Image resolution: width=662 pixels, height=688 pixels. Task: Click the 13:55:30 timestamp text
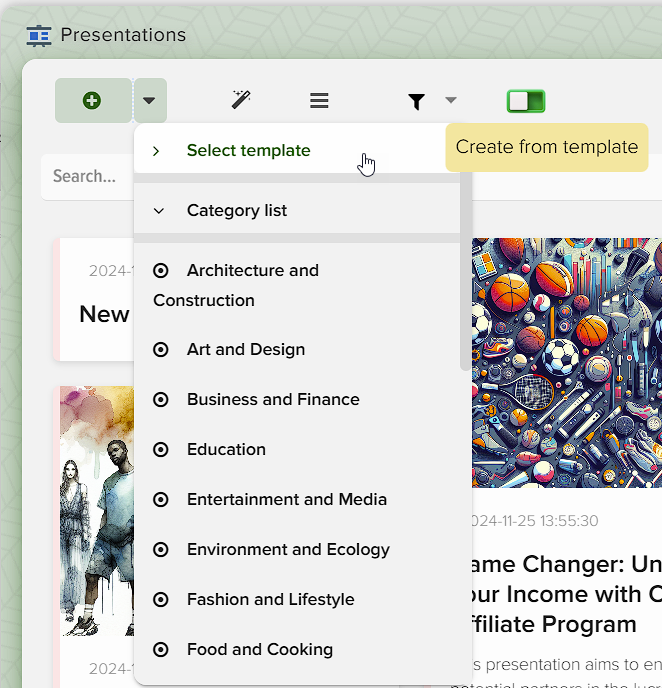(569, 521)
